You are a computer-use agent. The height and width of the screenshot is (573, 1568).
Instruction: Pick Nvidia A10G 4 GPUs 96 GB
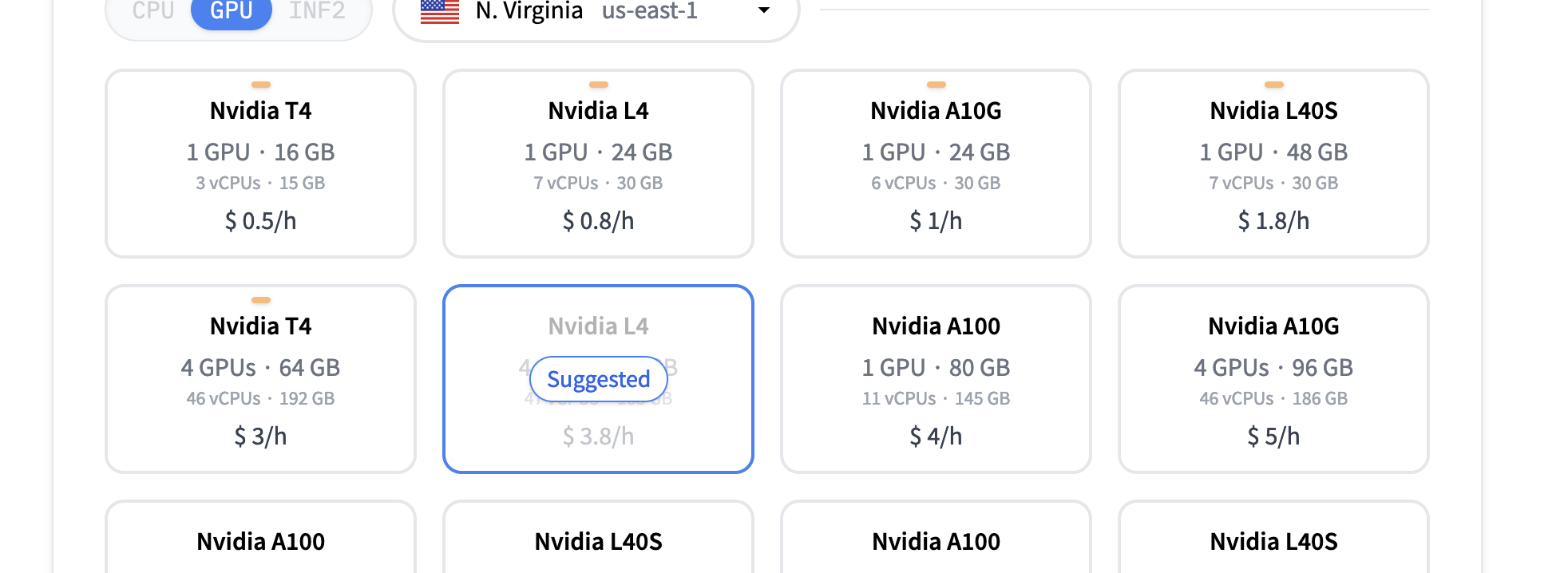pos(1273,379)
